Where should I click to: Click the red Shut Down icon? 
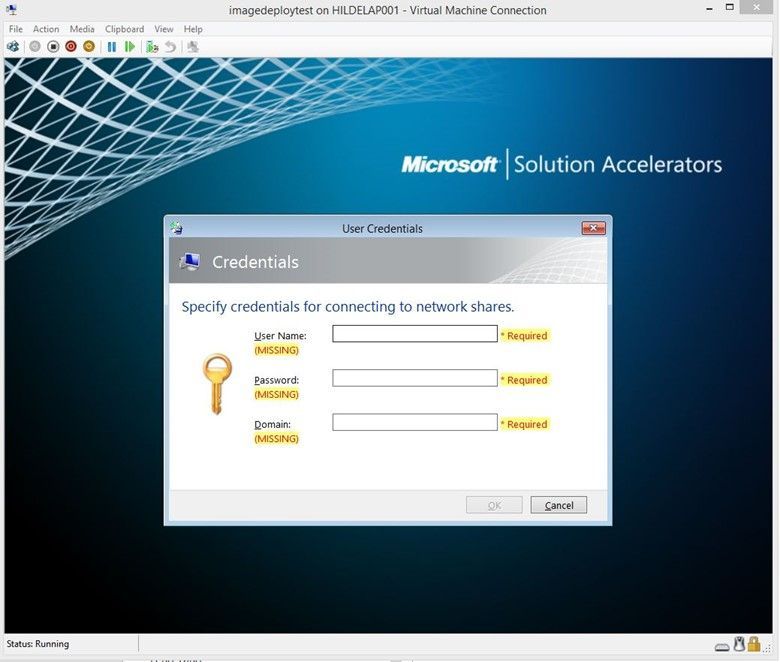pos(71,47)
